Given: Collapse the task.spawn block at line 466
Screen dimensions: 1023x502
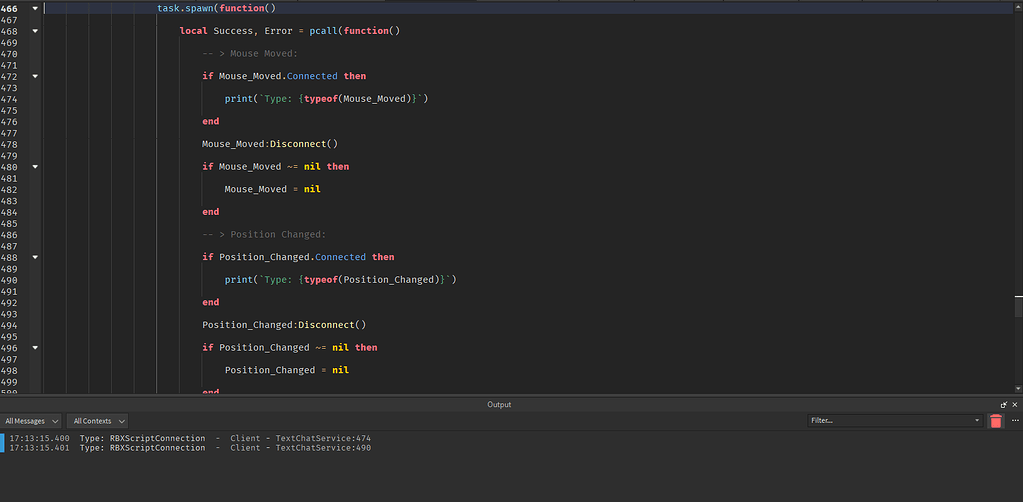Looking at the screenshot, I should coord(36,8).
